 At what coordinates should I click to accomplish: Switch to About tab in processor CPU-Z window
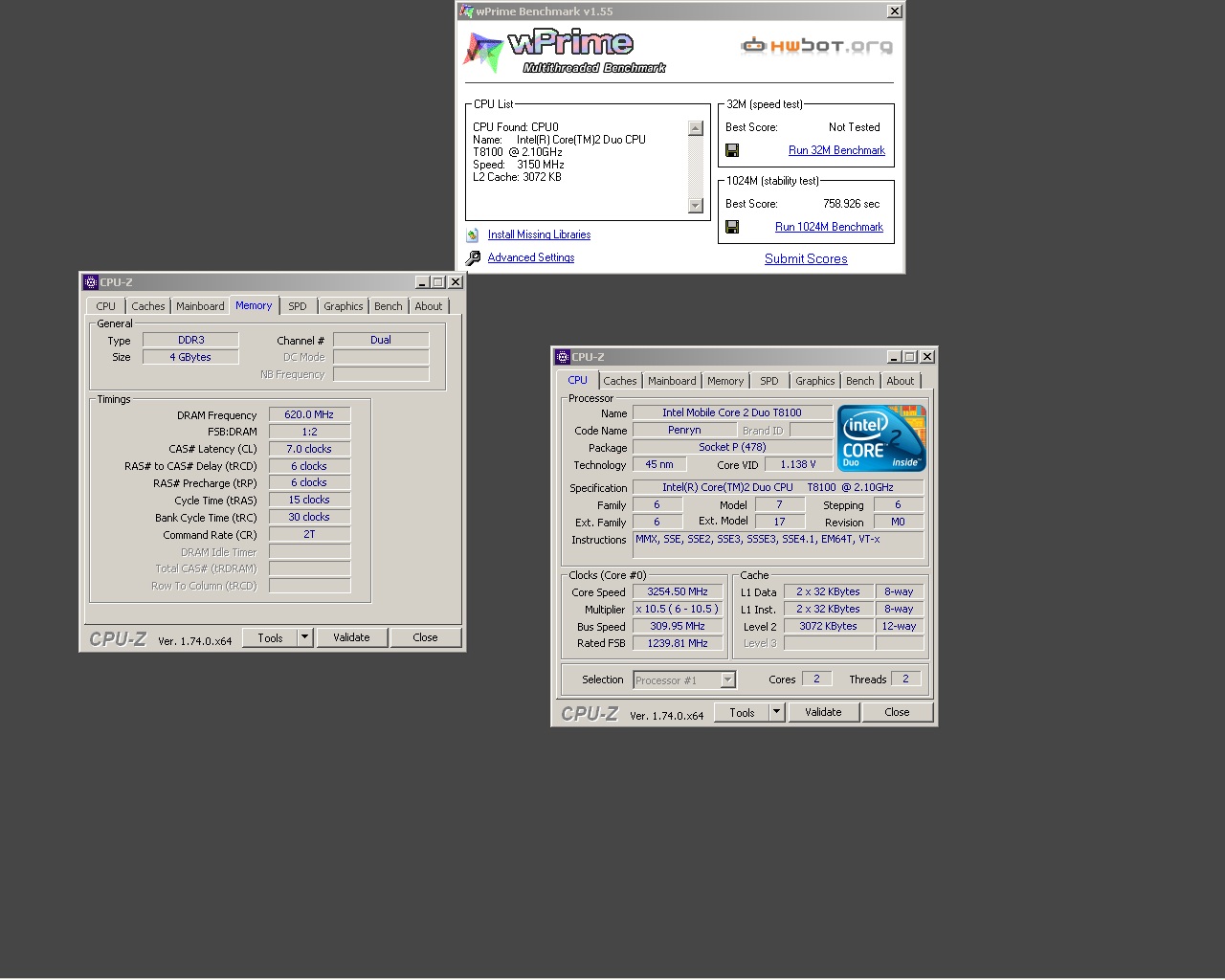pos(901,381)
